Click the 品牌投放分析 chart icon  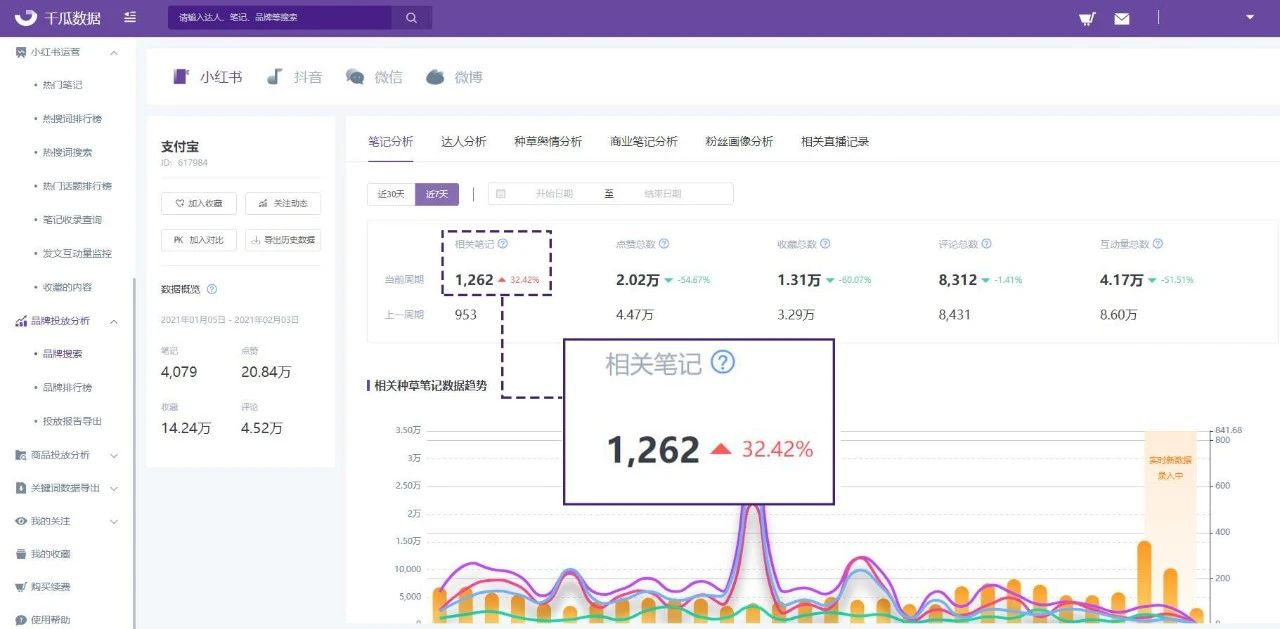point(21,321)
